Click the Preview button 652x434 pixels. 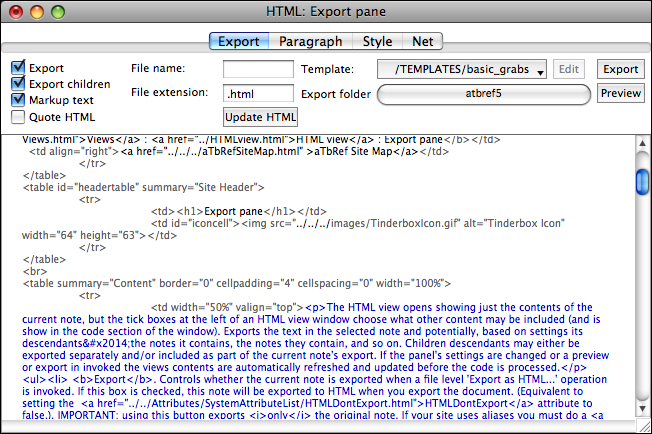(x=620, y=94)
